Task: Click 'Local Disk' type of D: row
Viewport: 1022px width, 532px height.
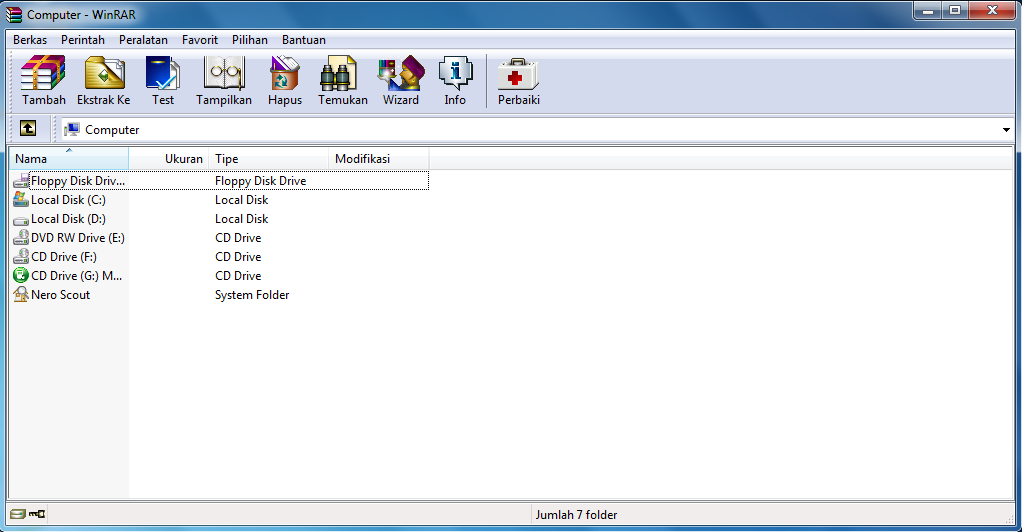Action: point(242,218)
